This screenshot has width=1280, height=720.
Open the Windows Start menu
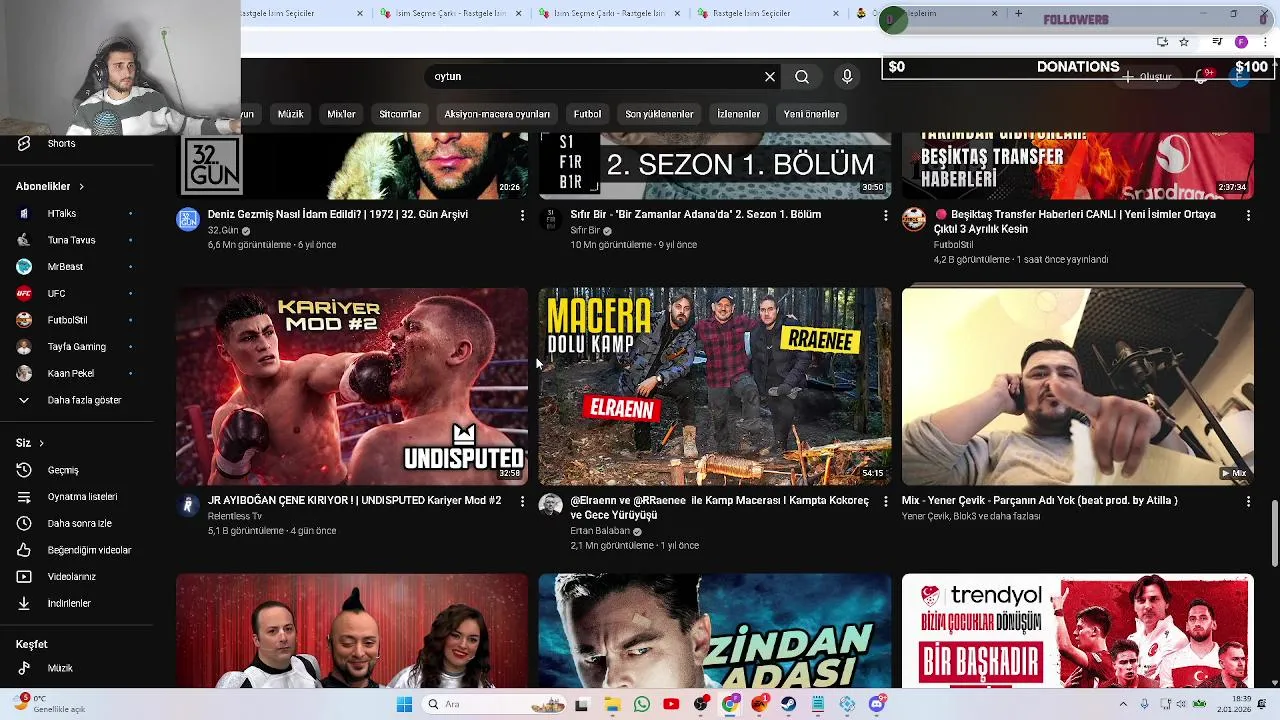pos(404,705)
